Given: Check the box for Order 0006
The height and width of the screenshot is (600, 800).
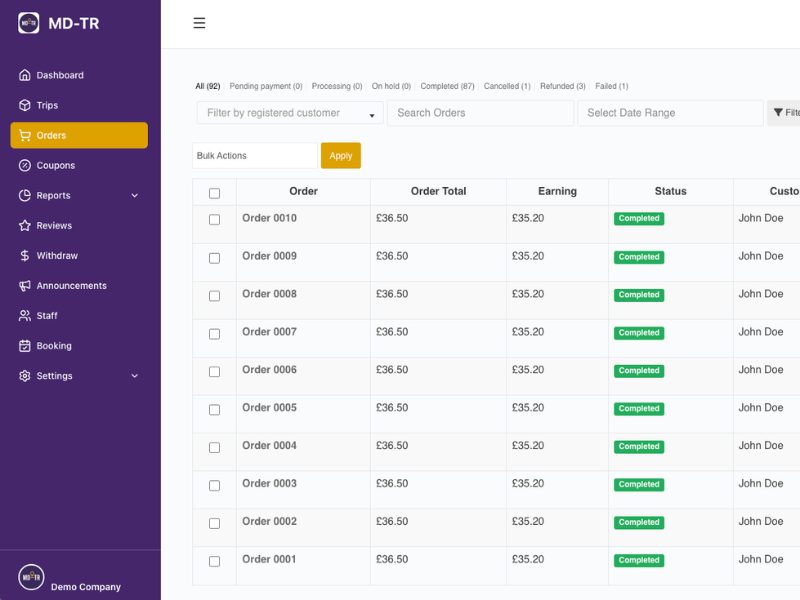Looking at the screenshot, I should (214, 371).
